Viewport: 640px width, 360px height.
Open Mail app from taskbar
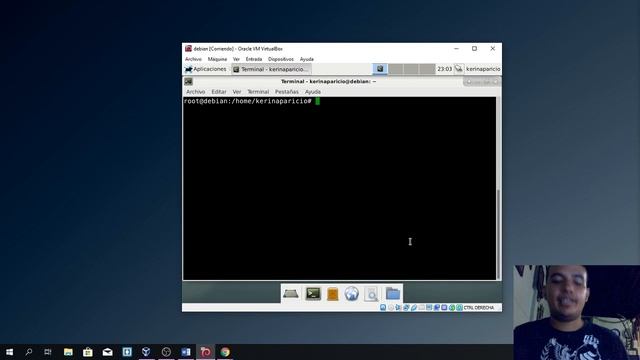(x=107, y=352)
